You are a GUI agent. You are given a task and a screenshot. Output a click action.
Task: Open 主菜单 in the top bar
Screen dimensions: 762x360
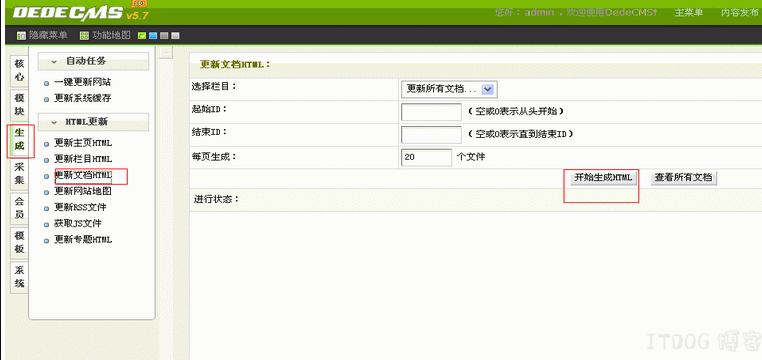[689, 13]
